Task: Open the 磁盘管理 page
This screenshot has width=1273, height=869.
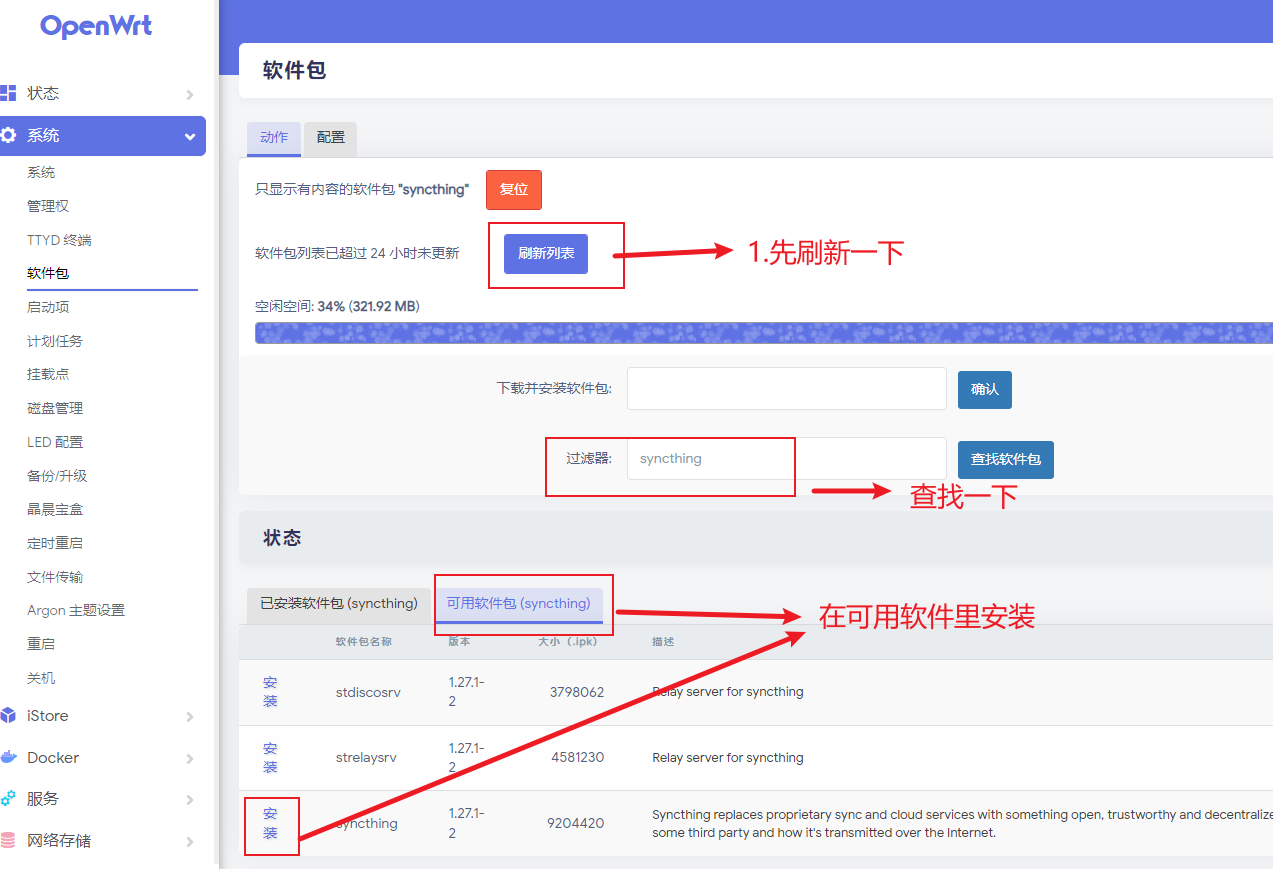Action: pos(55,408)
